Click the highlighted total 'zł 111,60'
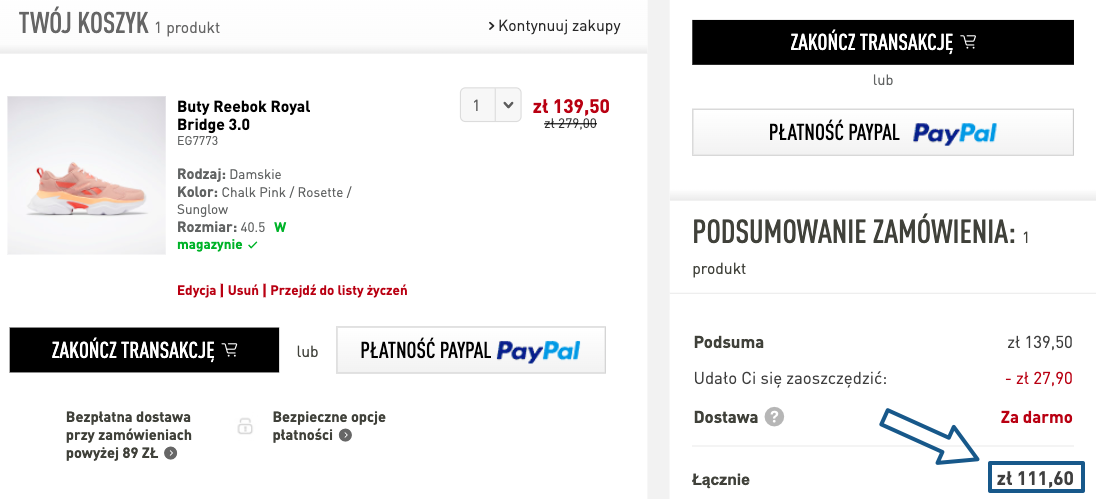The width and height of the screenshot is (1096, 499). pyautogui.click(x=1034, y=479)
